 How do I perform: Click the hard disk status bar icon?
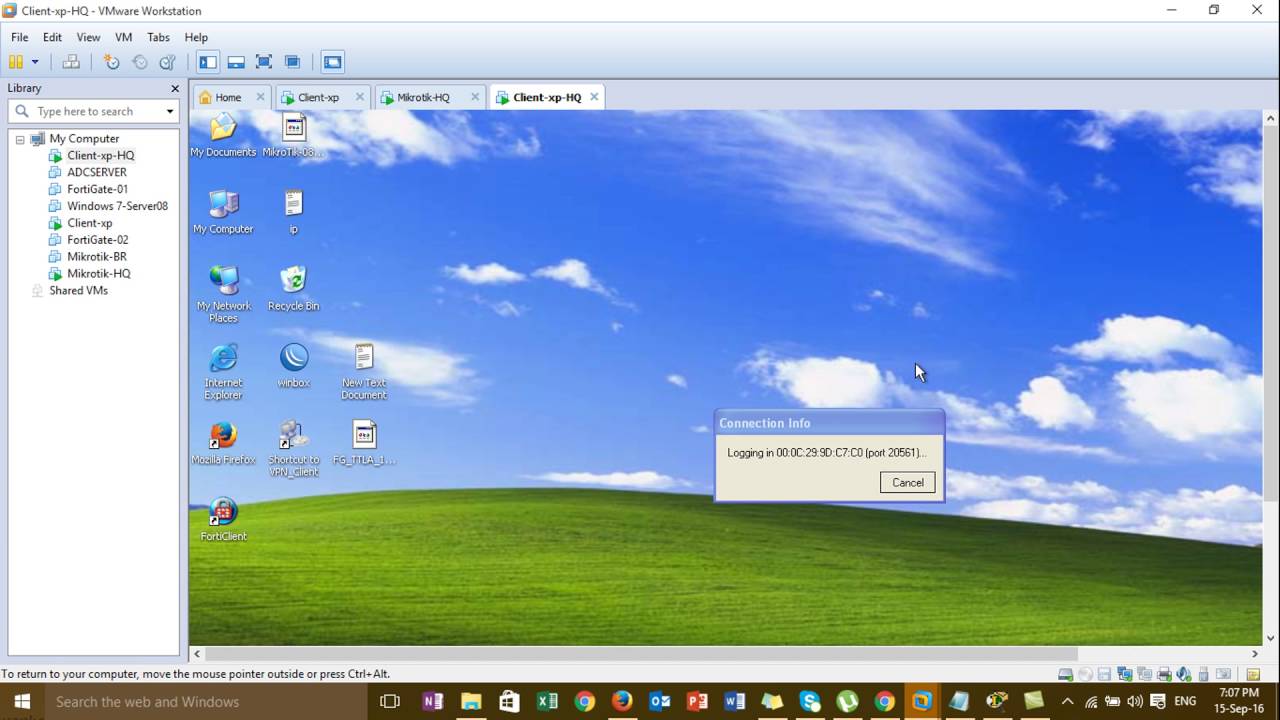(1066, 675)
